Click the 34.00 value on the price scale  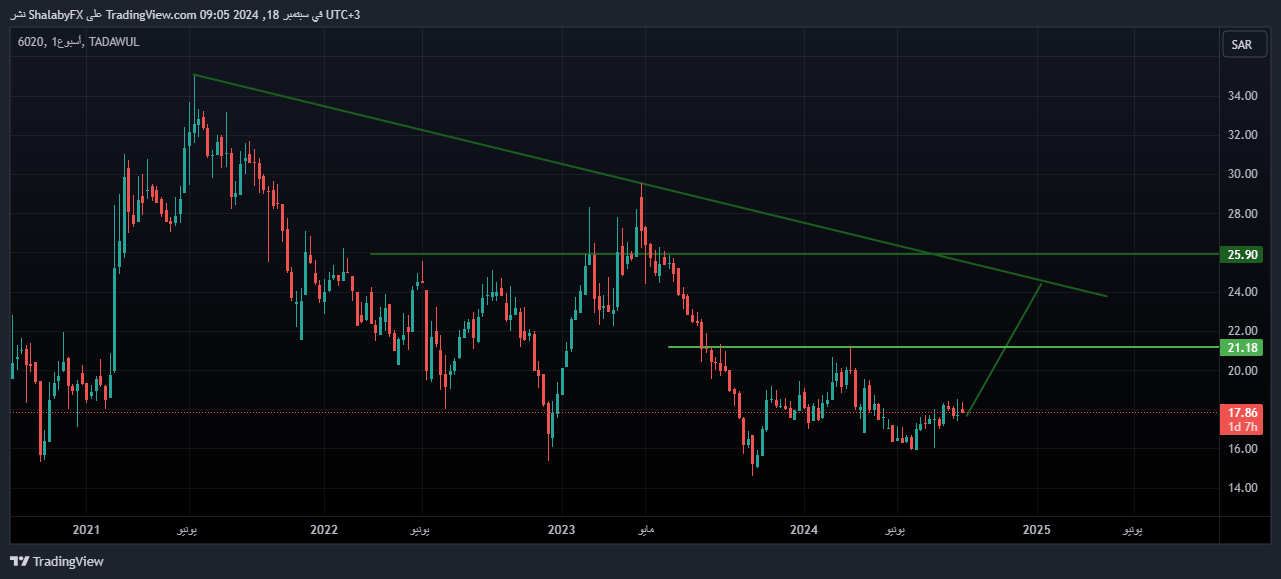(1241, 96)
